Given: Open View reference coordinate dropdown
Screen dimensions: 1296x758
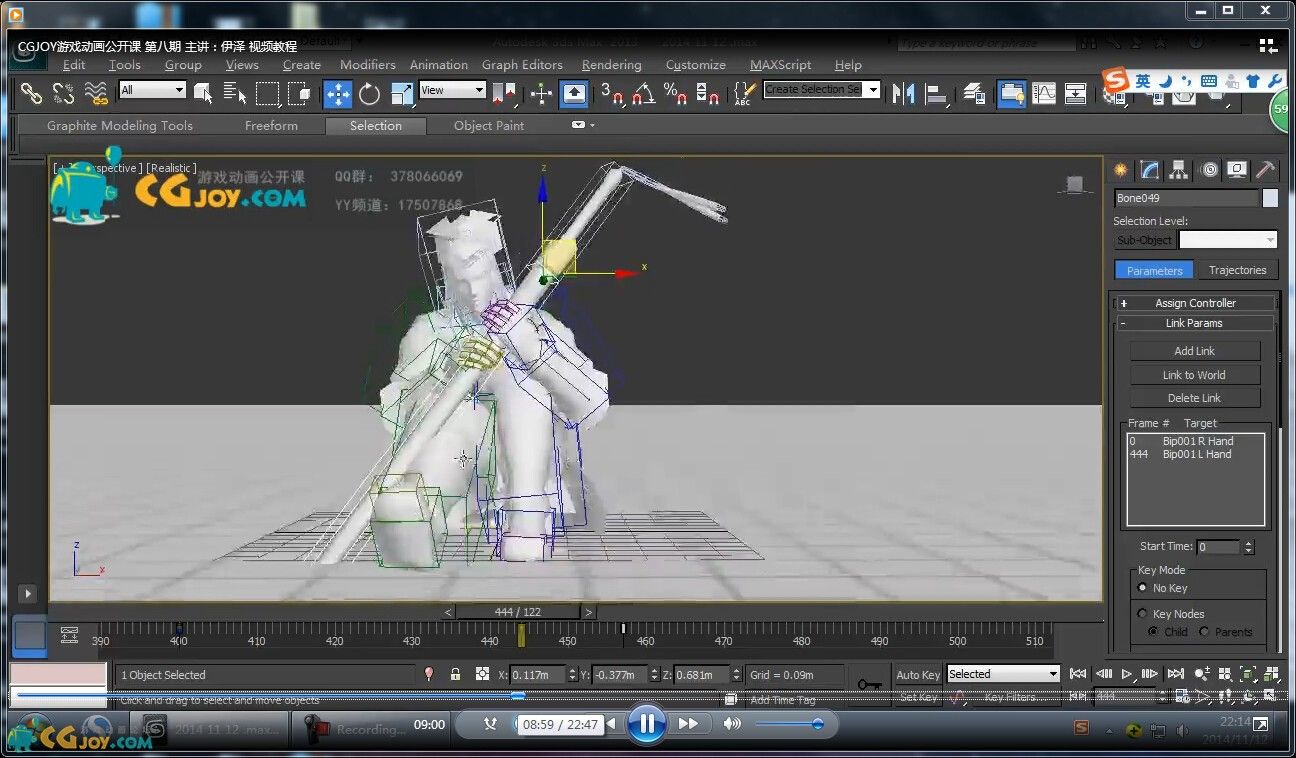Looking at the screenshot, I should [452, 90].
